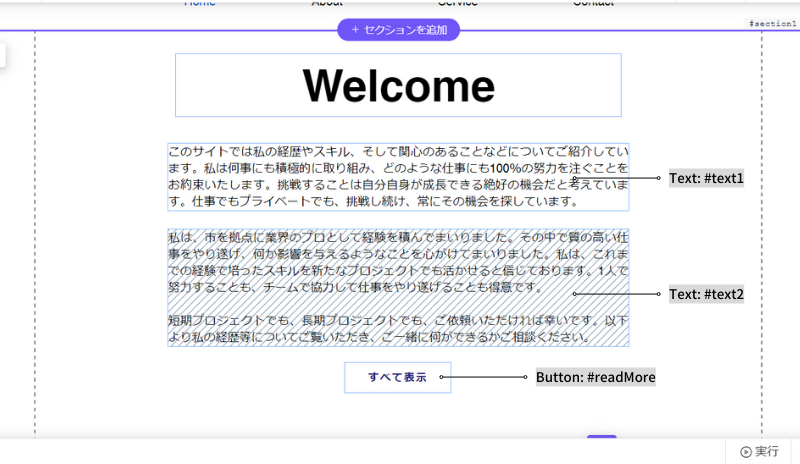Click the #section1 label tag
Viewport: 800px width, 464px height.
(x=772, y=23)
